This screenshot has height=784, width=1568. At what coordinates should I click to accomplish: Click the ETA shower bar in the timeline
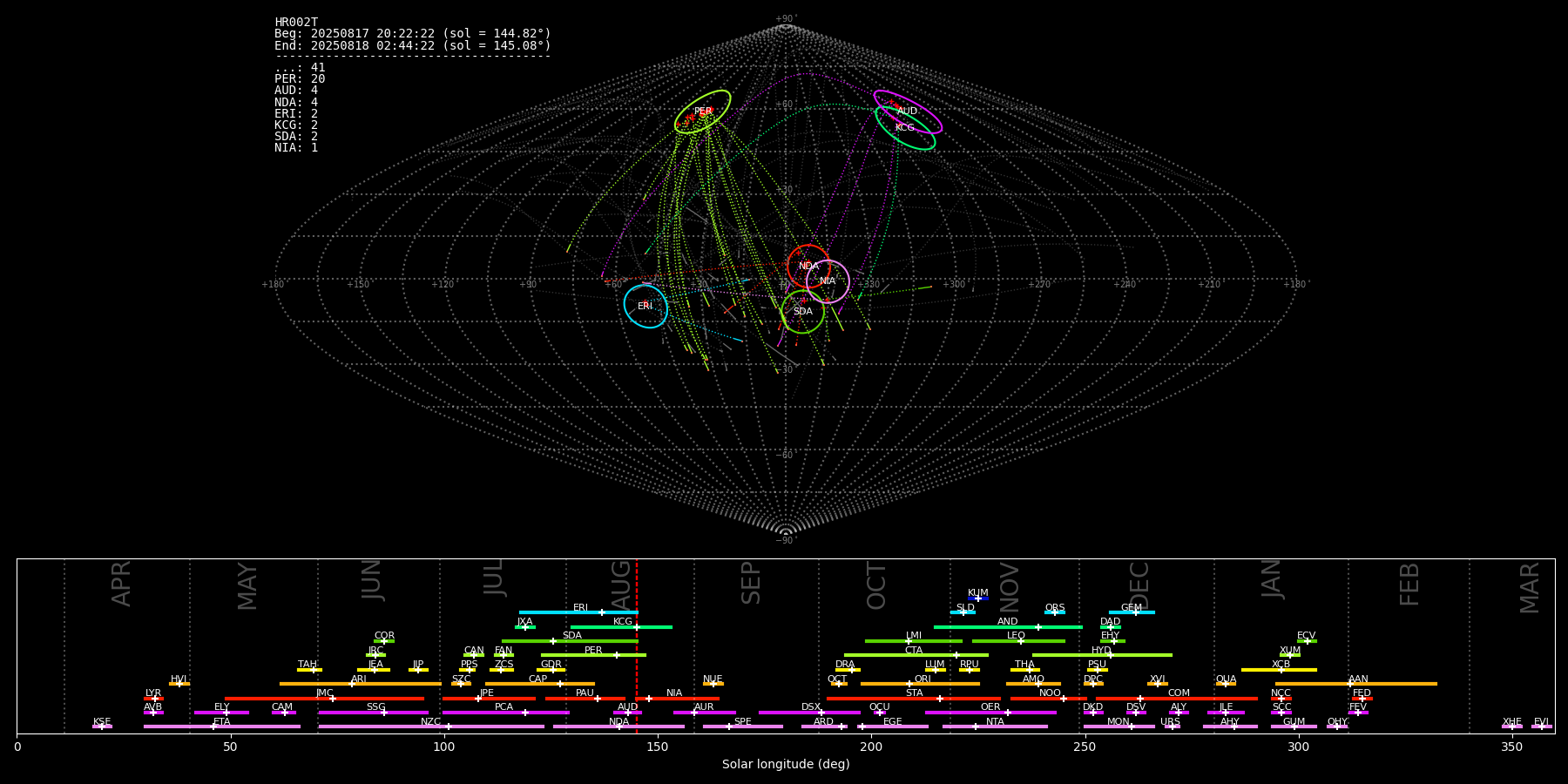pyautogui.click(x=222, y=727)
